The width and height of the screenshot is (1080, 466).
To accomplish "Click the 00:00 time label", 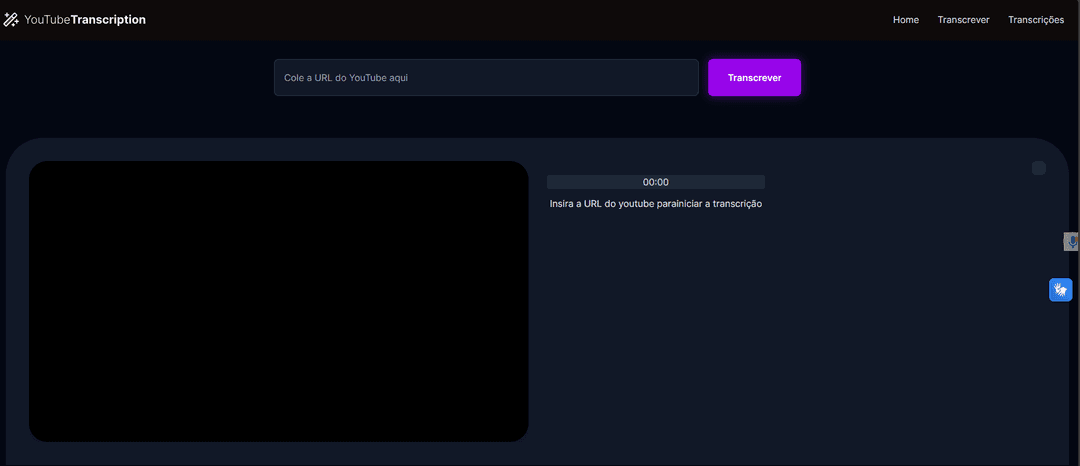I will tap(655, 182).
